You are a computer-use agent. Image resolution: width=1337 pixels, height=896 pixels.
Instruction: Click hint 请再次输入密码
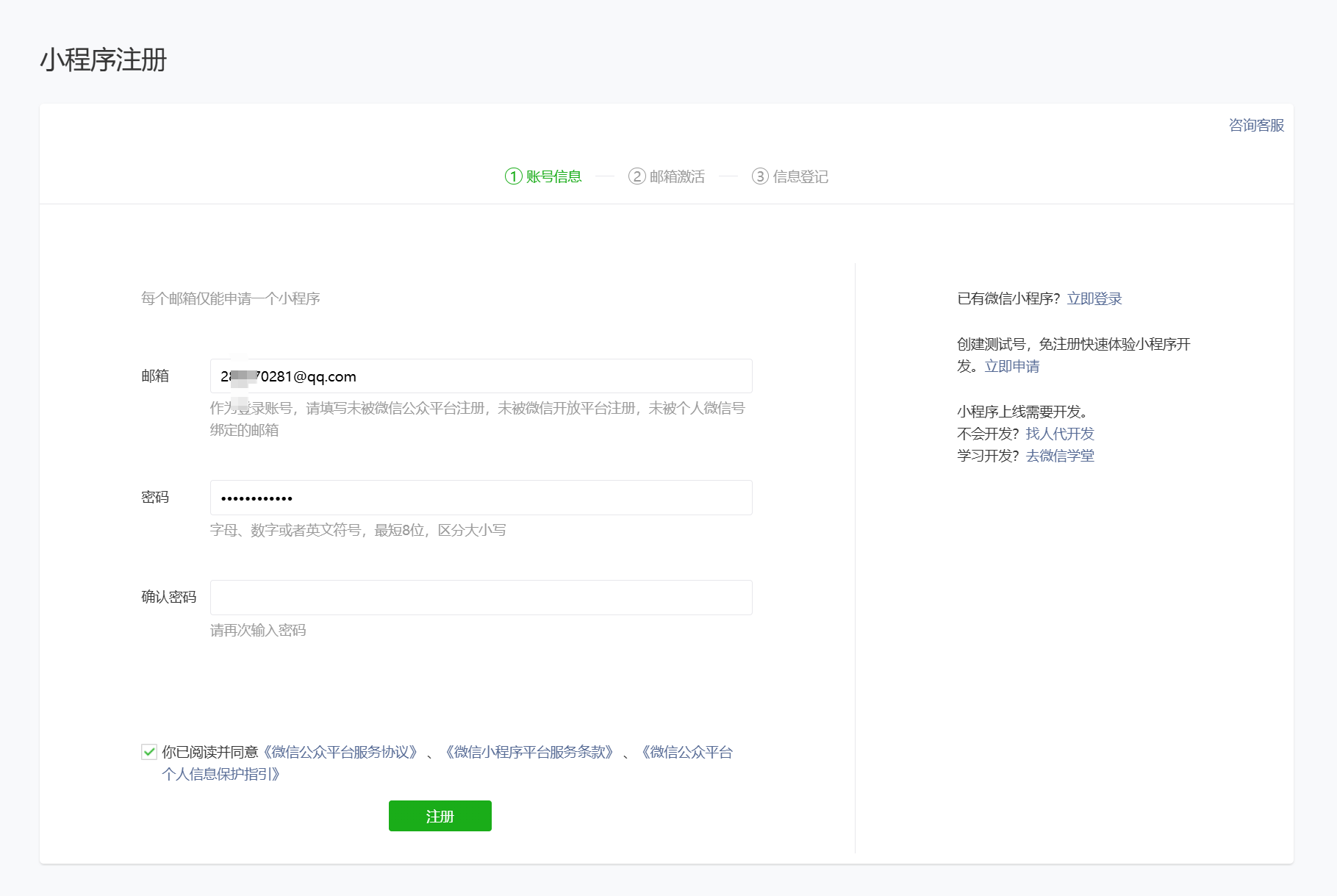tap(258, 630)
